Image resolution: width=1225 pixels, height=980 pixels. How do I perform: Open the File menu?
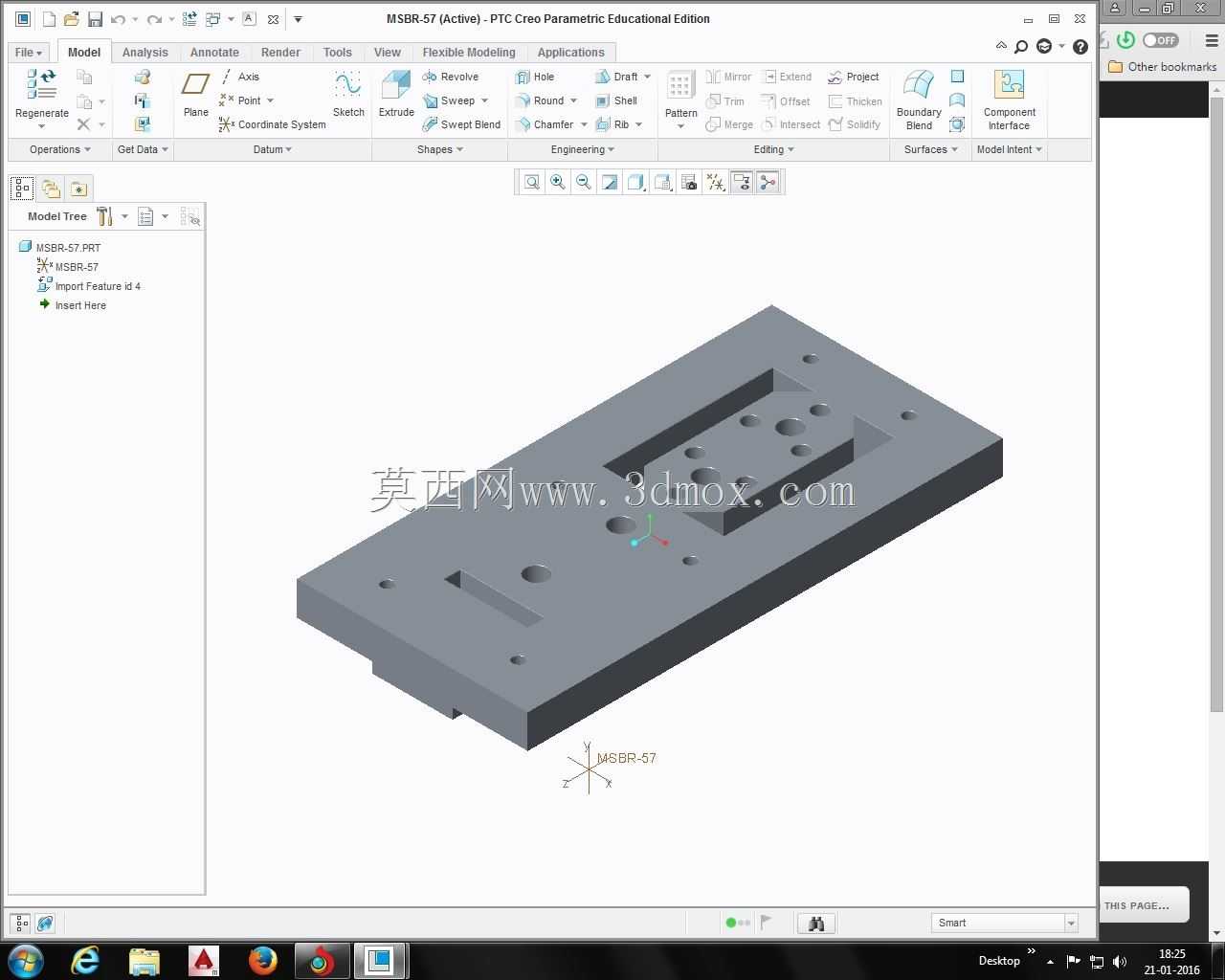pyautogui.click(x=29, y=53)
